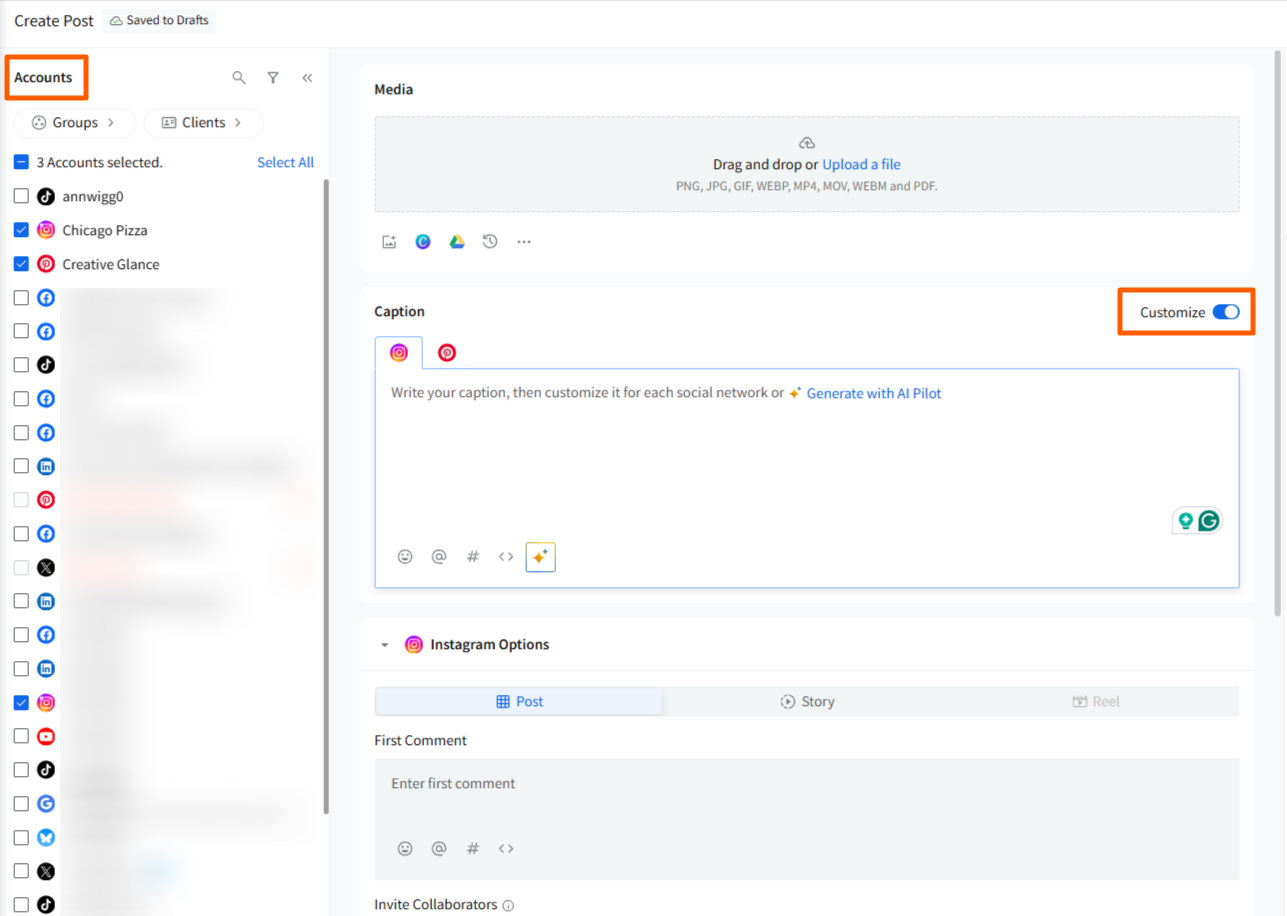The width and height of the screenshot is (1287, 916).
Task: Insert code snippet in First Comment field
Action: [x=506, y=848]
